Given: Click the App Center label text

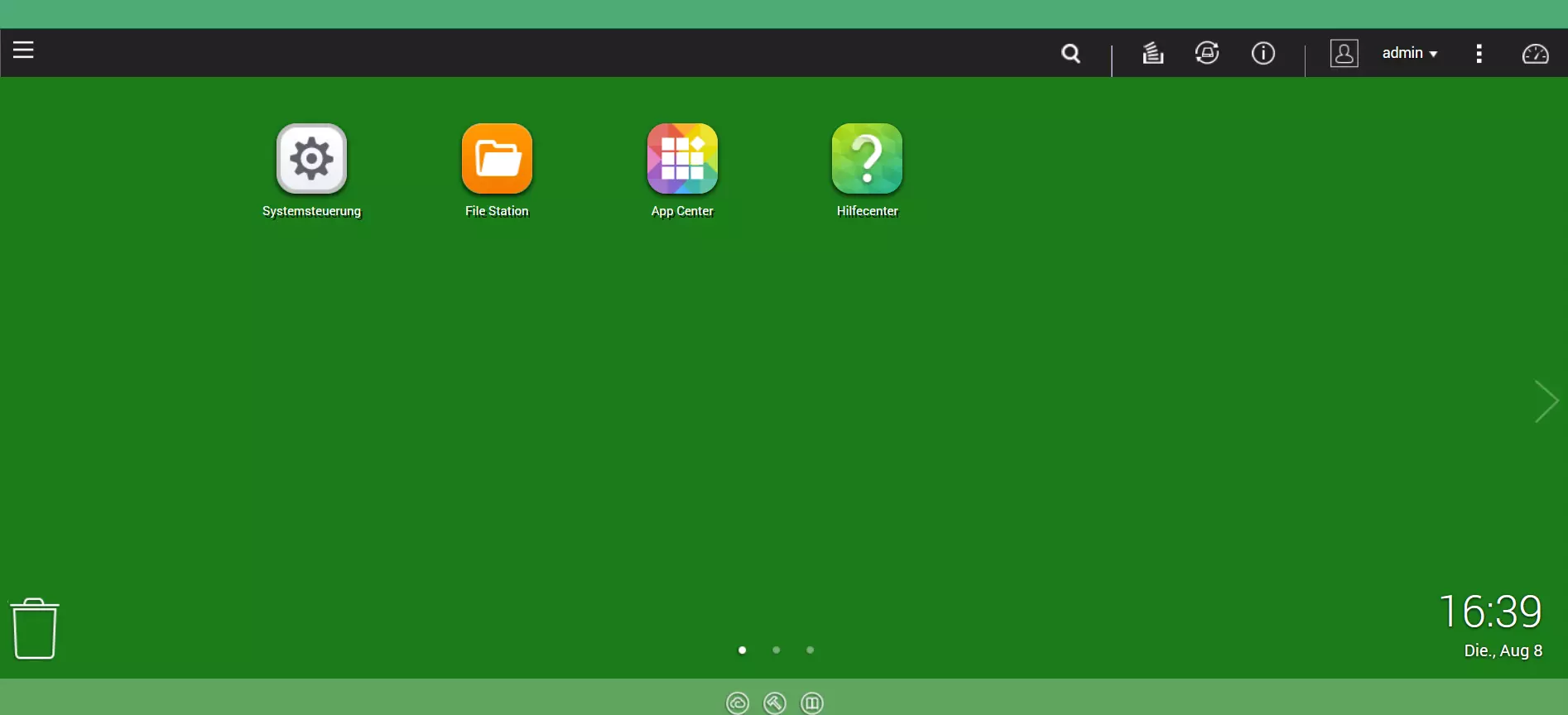Looking at the screenshot, I should coord(682,211).
